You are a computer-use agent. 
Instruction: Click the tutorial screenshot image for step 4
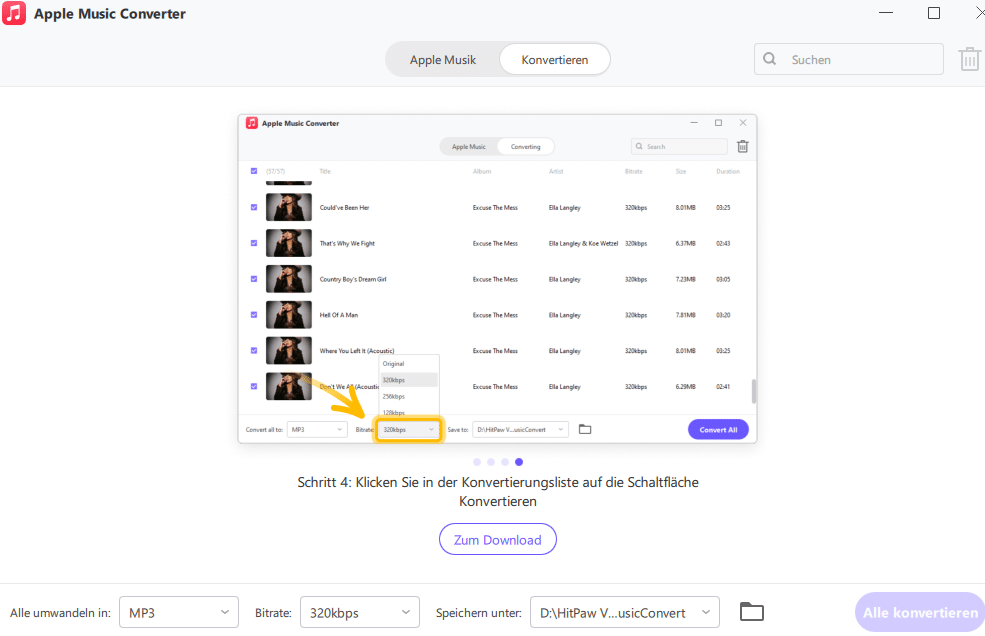[x=498, y=279]
